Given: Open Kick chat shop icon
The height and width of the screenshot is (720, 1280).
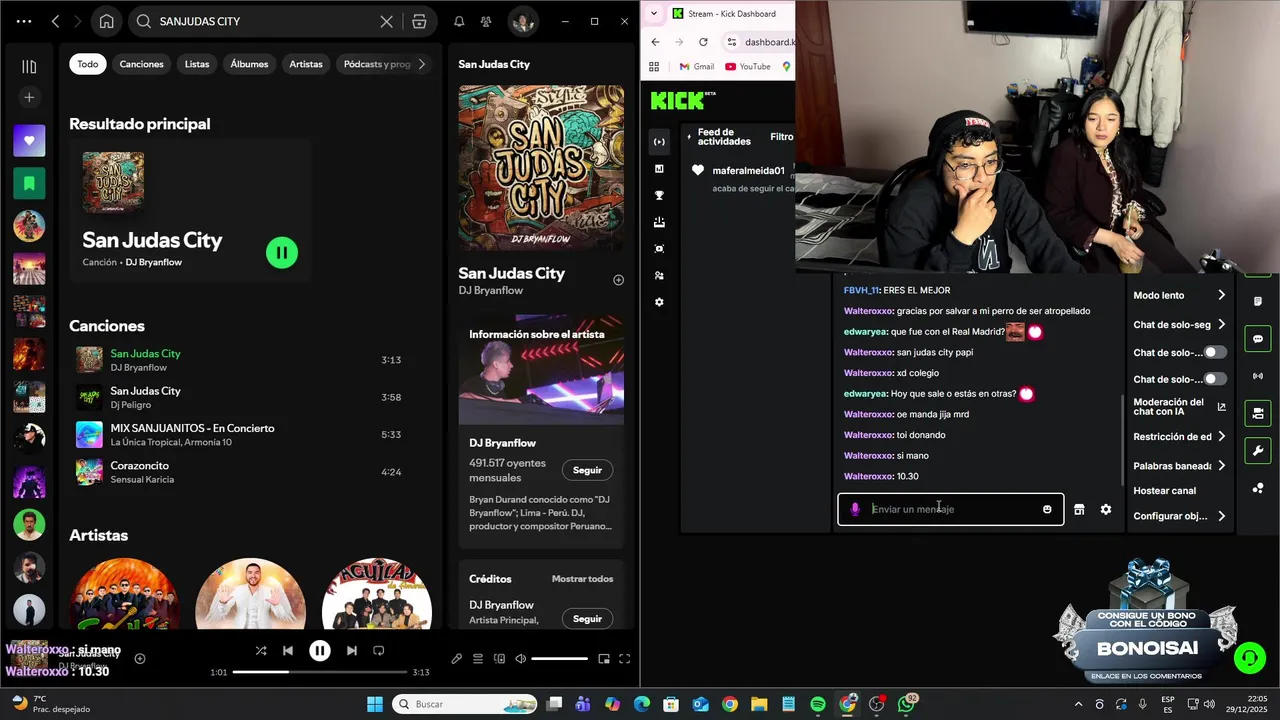Looking at the screenshot, I should click(1079, 509).
